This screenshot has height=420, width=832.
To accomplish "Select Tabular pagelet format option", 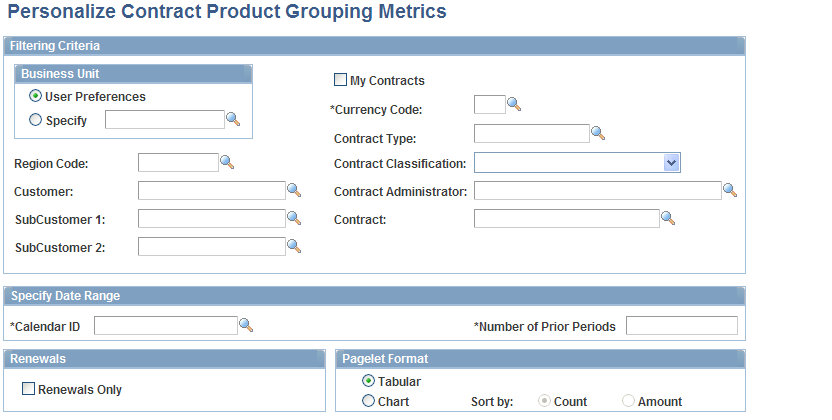I will pos(369,381).
